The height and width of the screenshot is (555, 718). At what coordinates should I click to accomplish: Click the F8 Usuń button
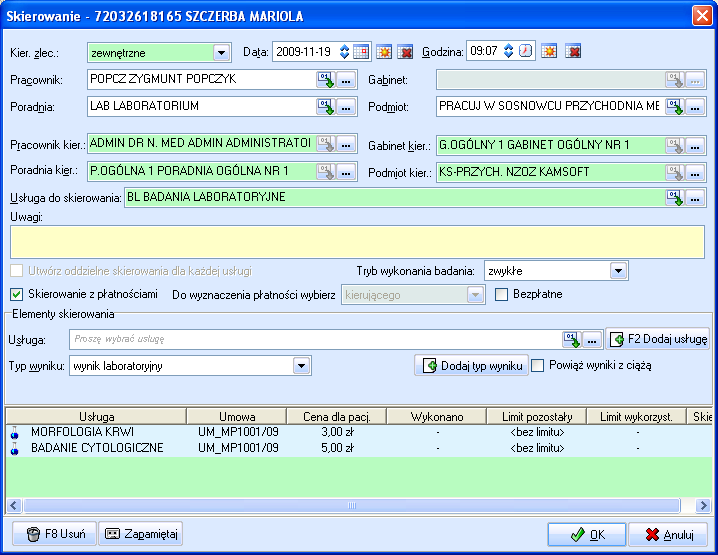[x=54, y=534]
